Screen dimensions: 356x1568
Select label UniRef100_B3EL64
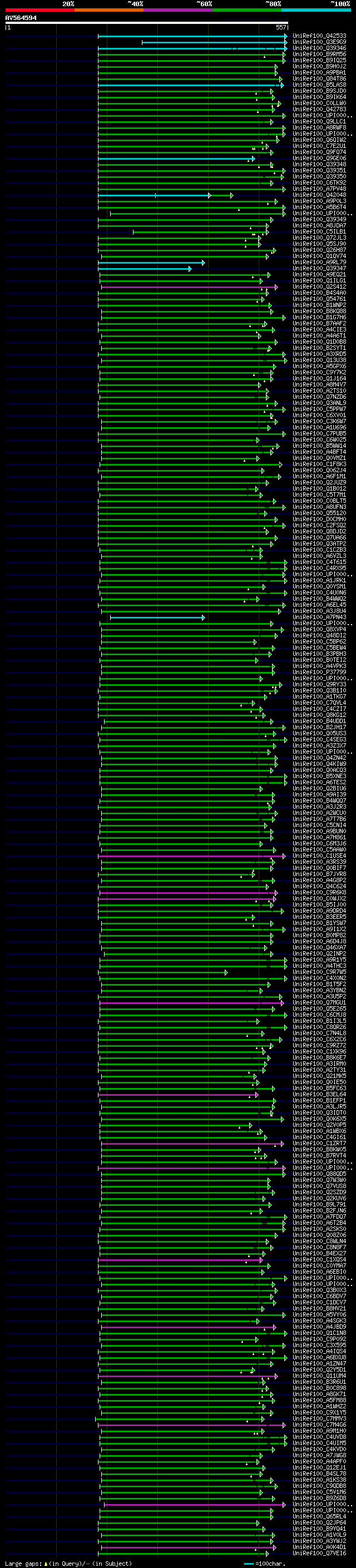point(319,1095)
